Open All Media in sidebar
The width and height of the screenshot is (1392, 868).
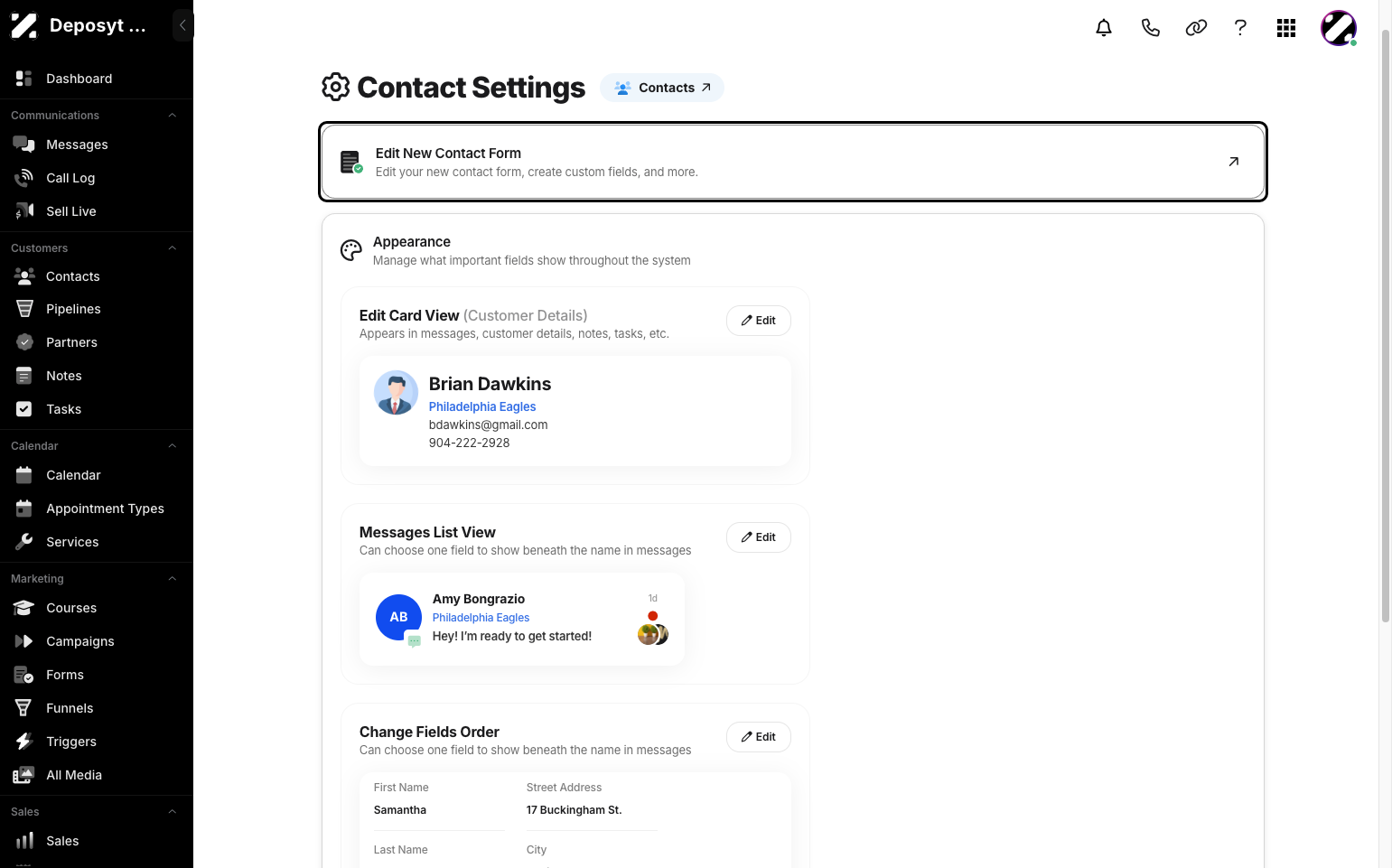[97, 775]
